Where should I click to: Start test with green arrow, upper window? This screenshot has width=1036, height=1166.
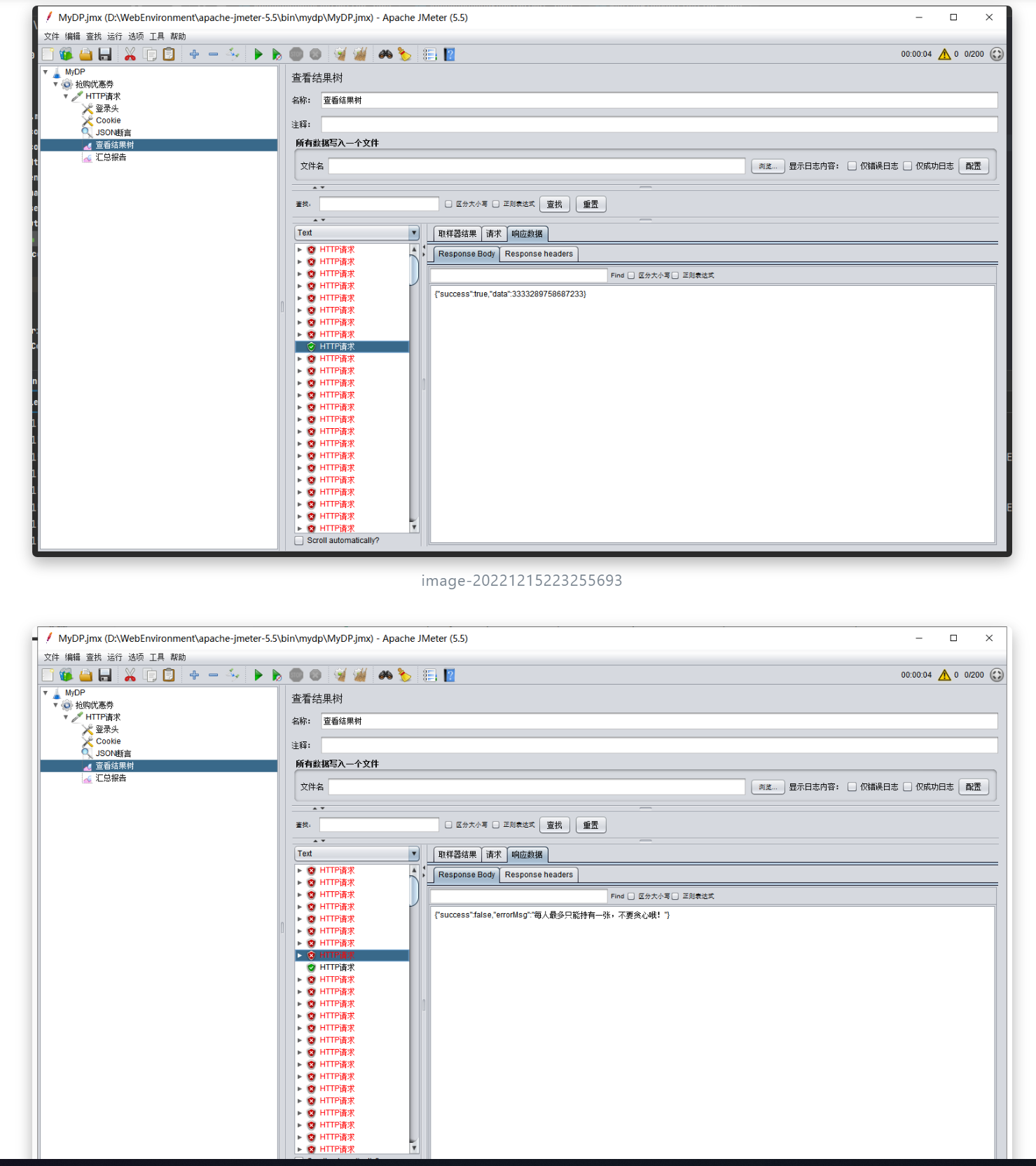click(x=258, y=54)
